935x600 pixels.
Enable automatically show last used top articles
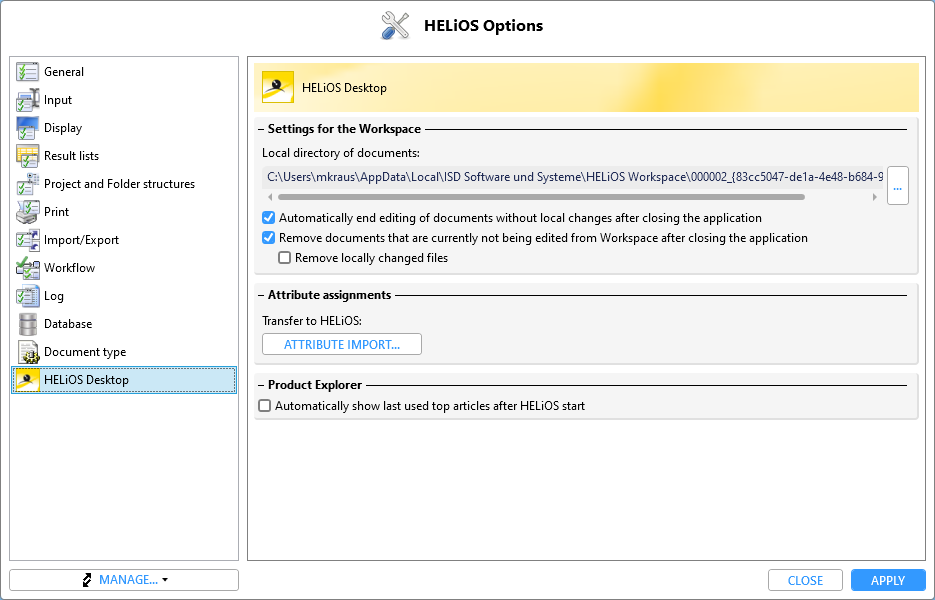265,406
